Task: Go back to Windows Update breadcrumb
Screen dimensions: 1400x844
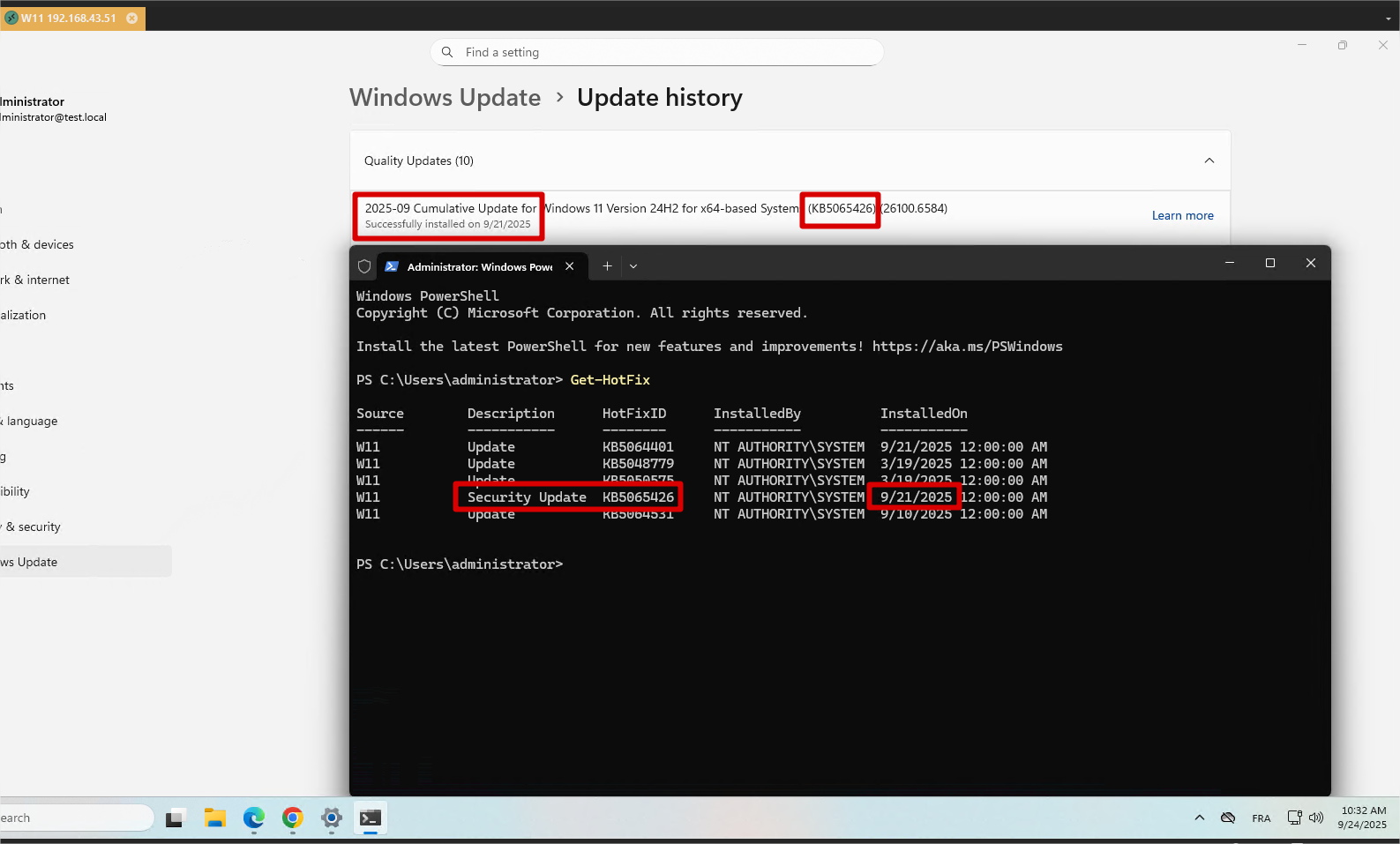Action: point(445,98)
